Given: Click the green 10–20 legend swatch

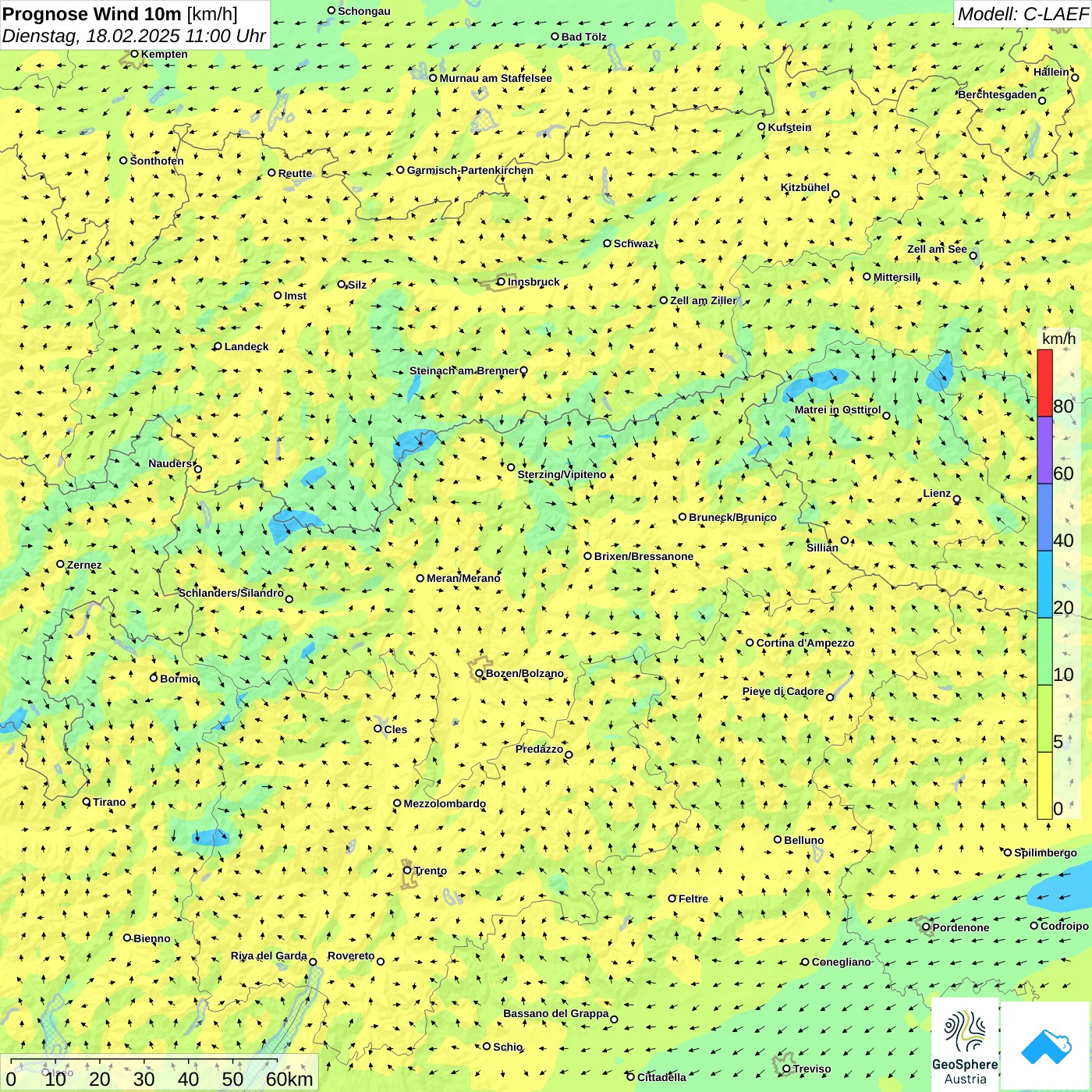Looking at the screenshot, I should point(1044,651).
